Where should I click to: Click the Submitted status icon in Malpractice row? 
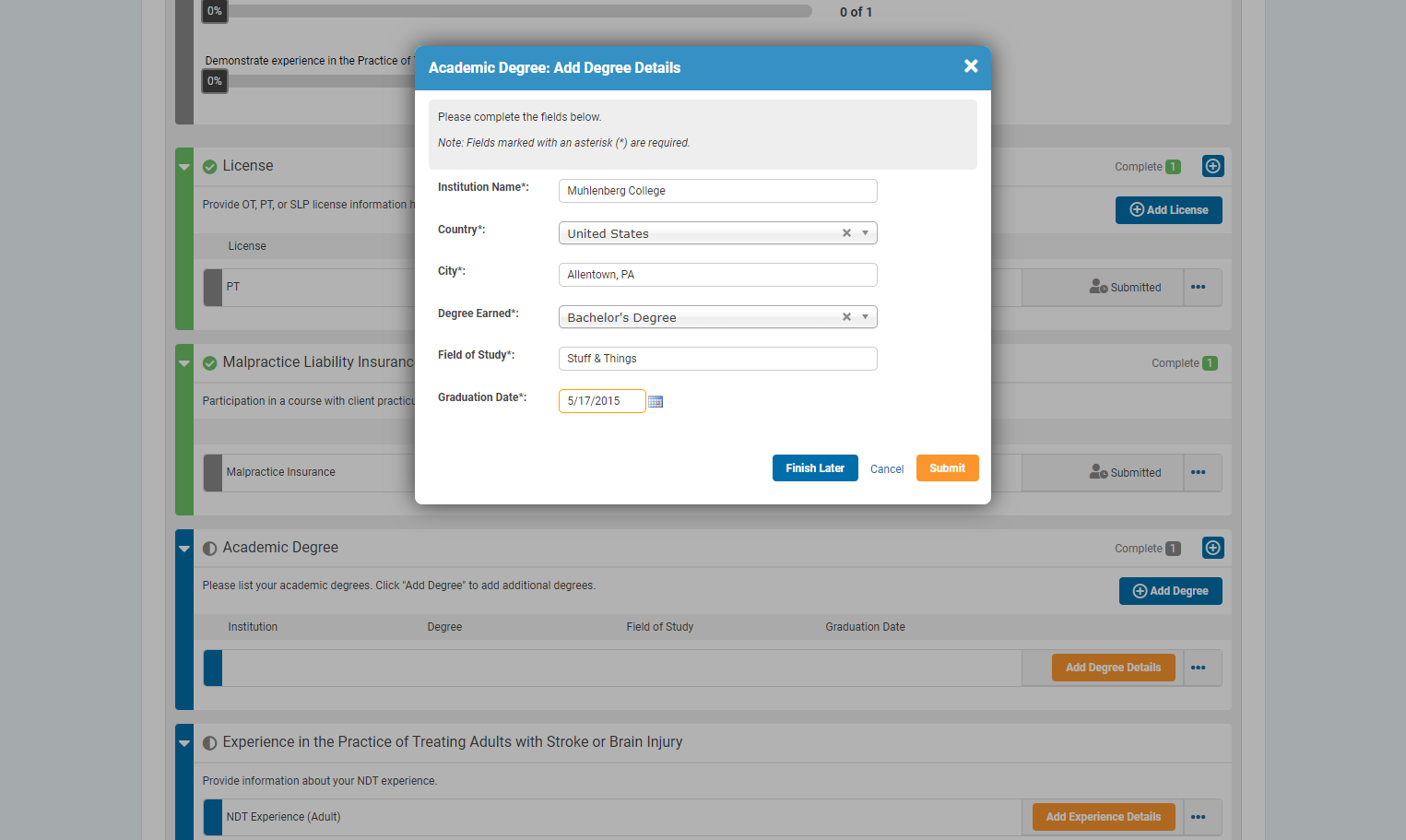point(1098,472)
